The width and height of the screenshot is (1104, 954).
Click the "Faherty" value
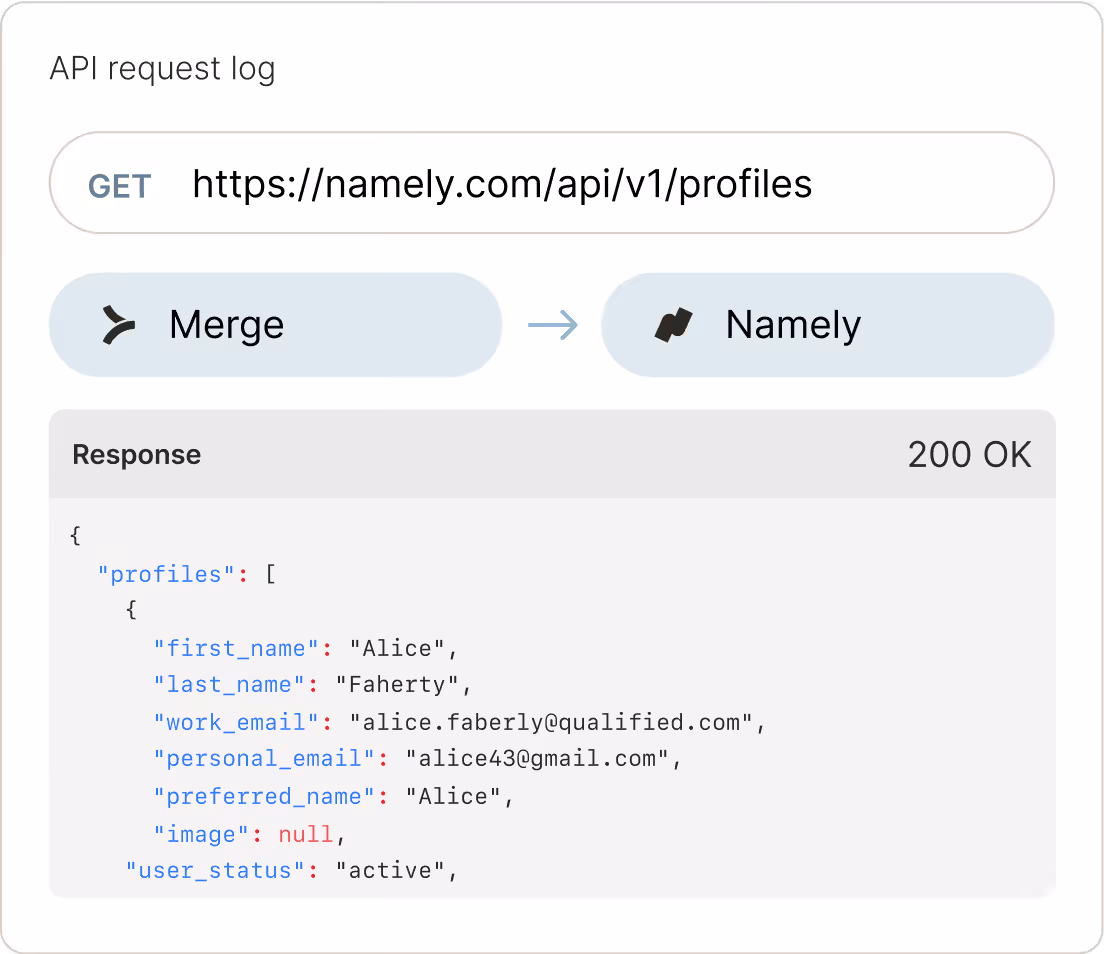click(397, 684)
